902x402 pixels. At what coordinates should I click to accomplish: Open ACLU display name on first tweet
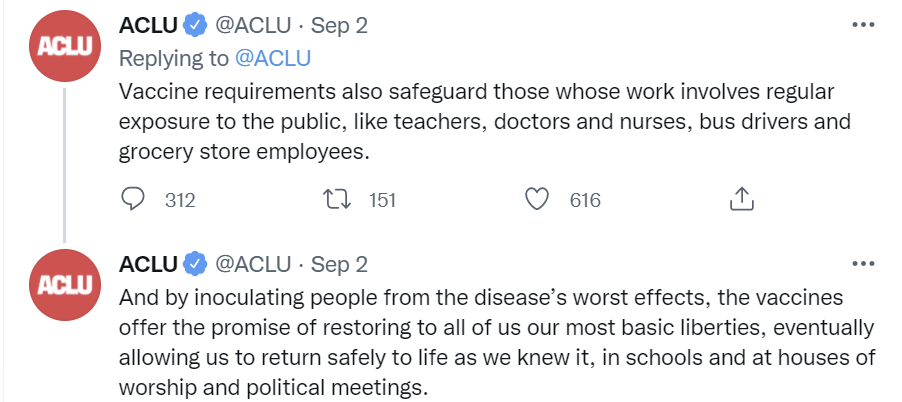[x=148, y=25]
